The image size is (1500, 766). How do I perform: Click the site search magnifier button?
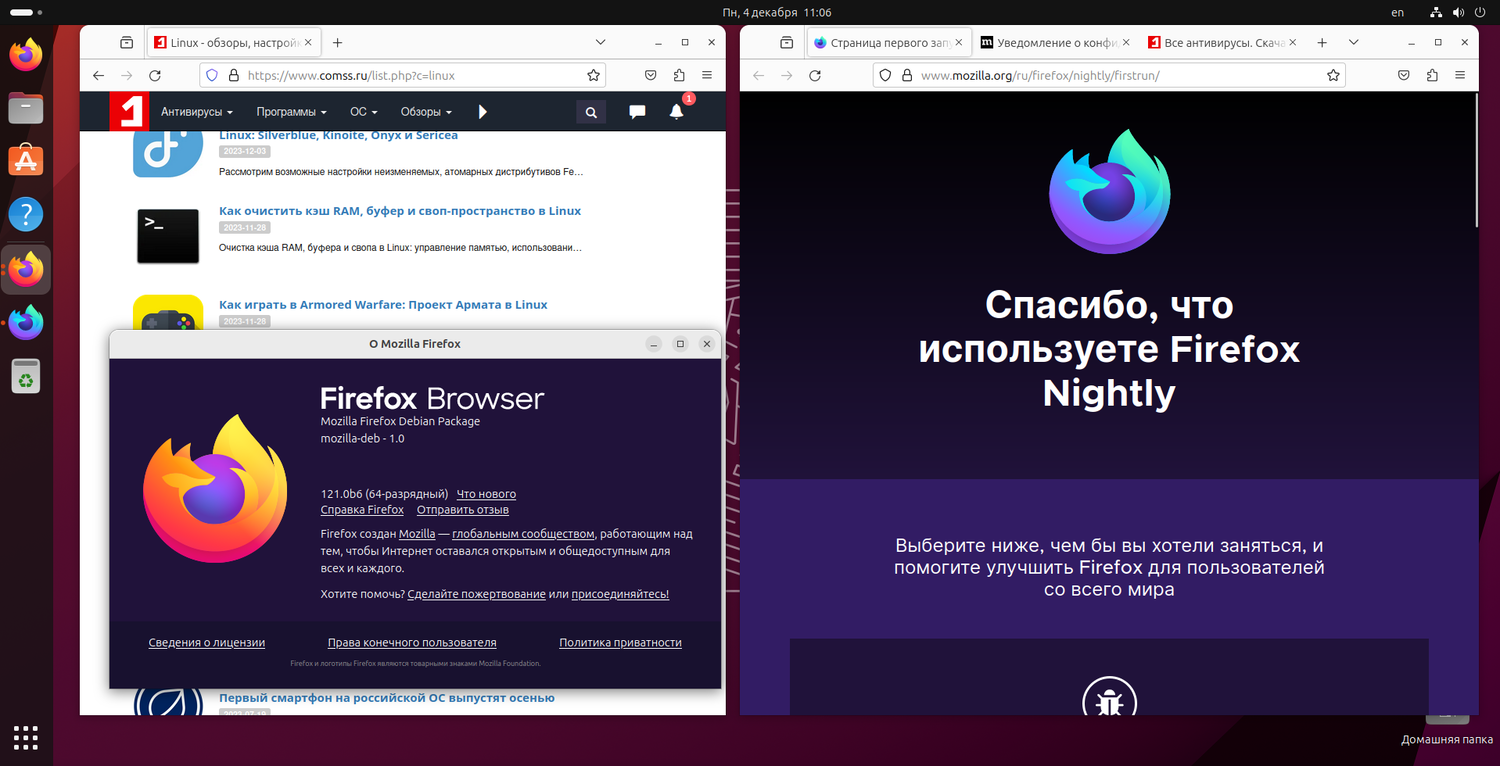pyautogui.click(x=591, y=112)
